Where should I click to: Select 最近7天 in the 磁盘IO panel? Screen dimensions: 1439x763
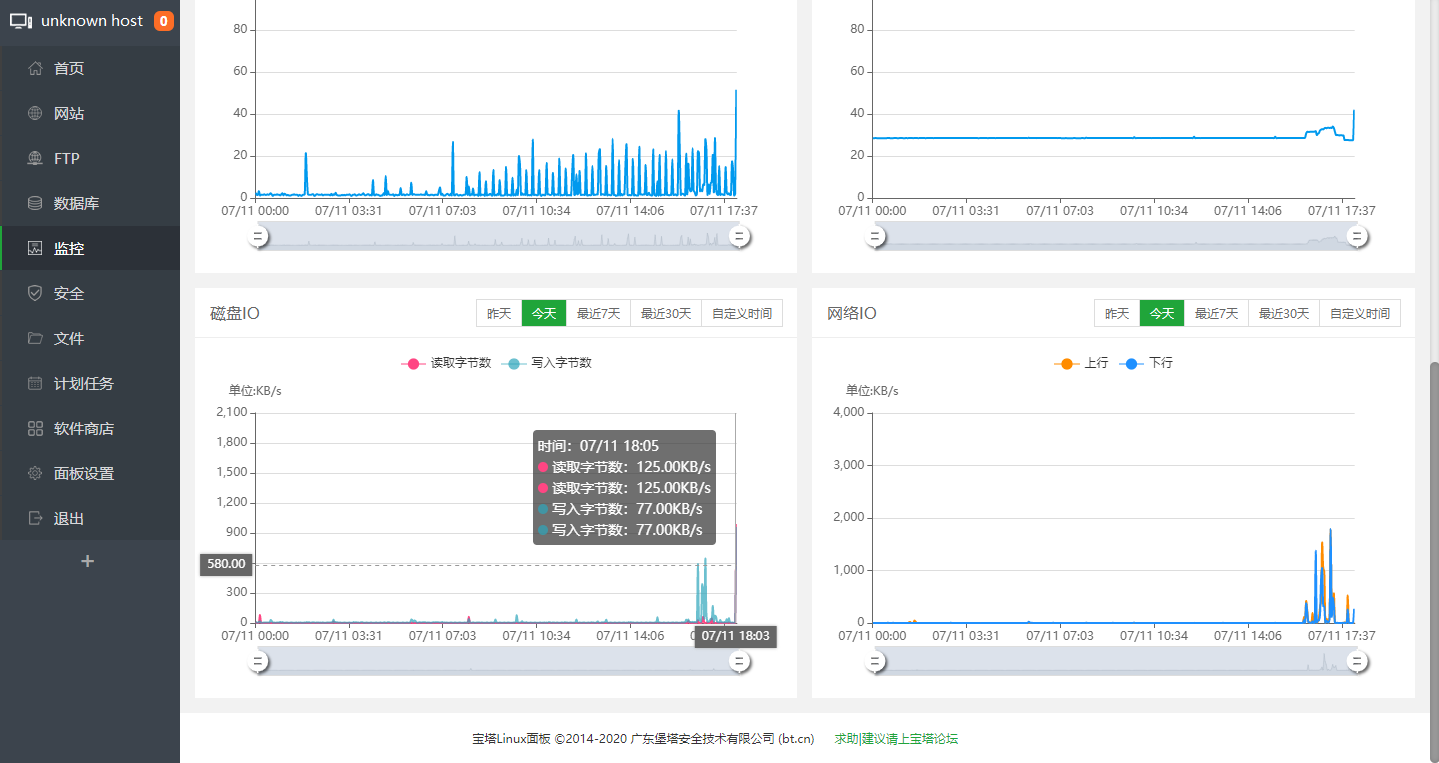[x=598, y=313]
